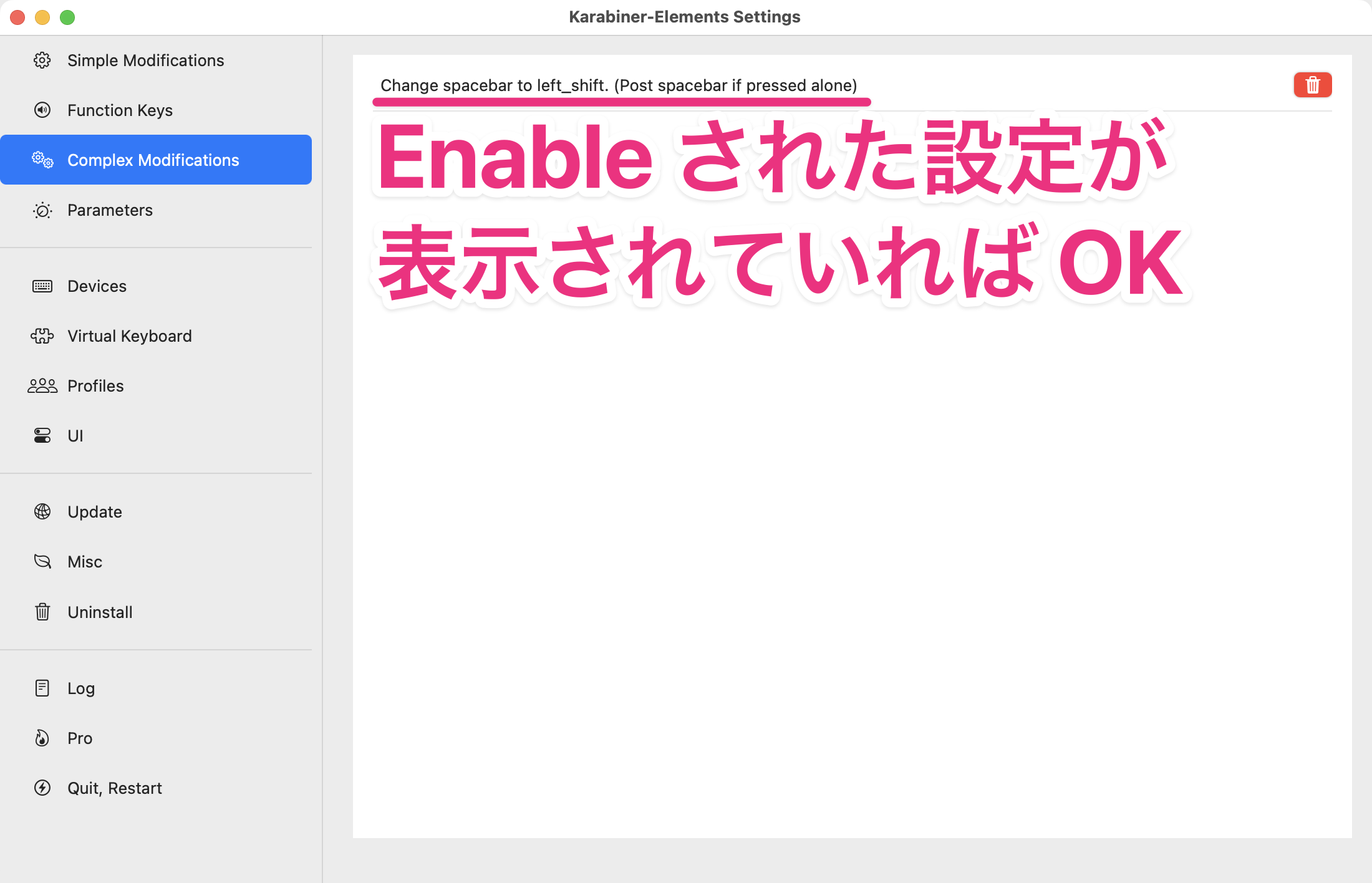1372x883 pixels.
Task: Select the Virtual Keyboard puzzle icon
Action: pyautogui.click(x=42, y=335)
